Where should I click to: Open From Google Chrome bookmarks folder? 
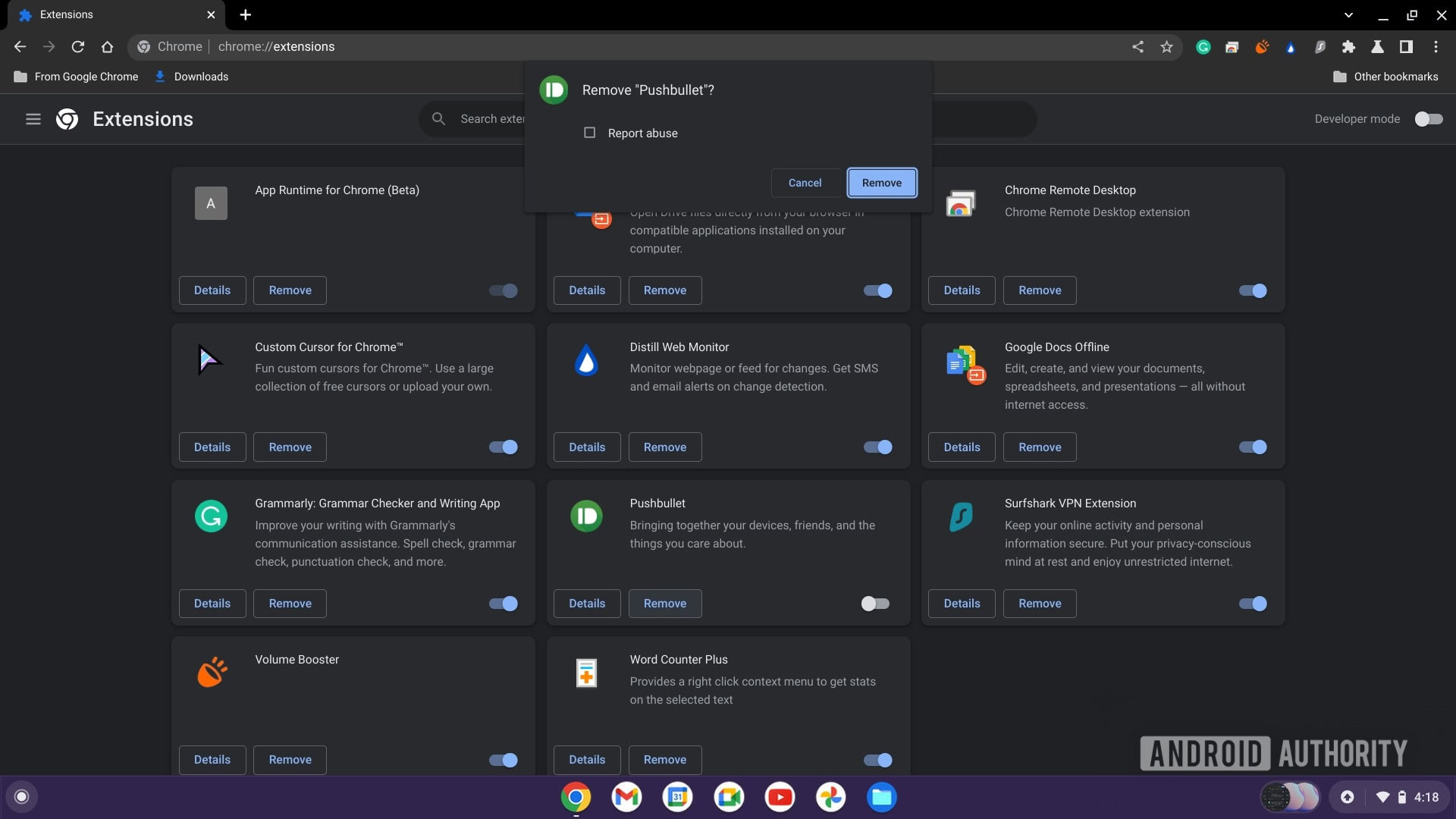coord(76,77)
